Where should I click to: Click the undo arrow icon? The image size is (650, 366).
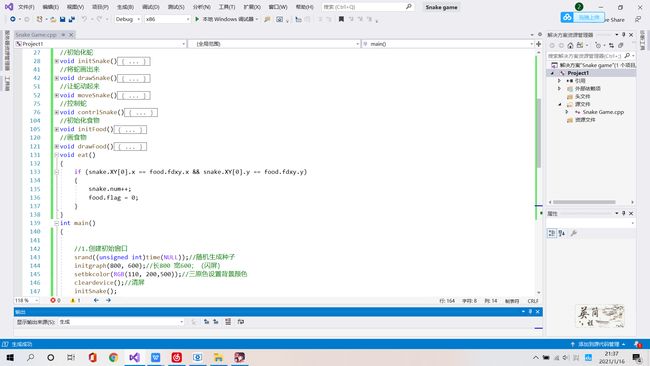click(84, 19)
